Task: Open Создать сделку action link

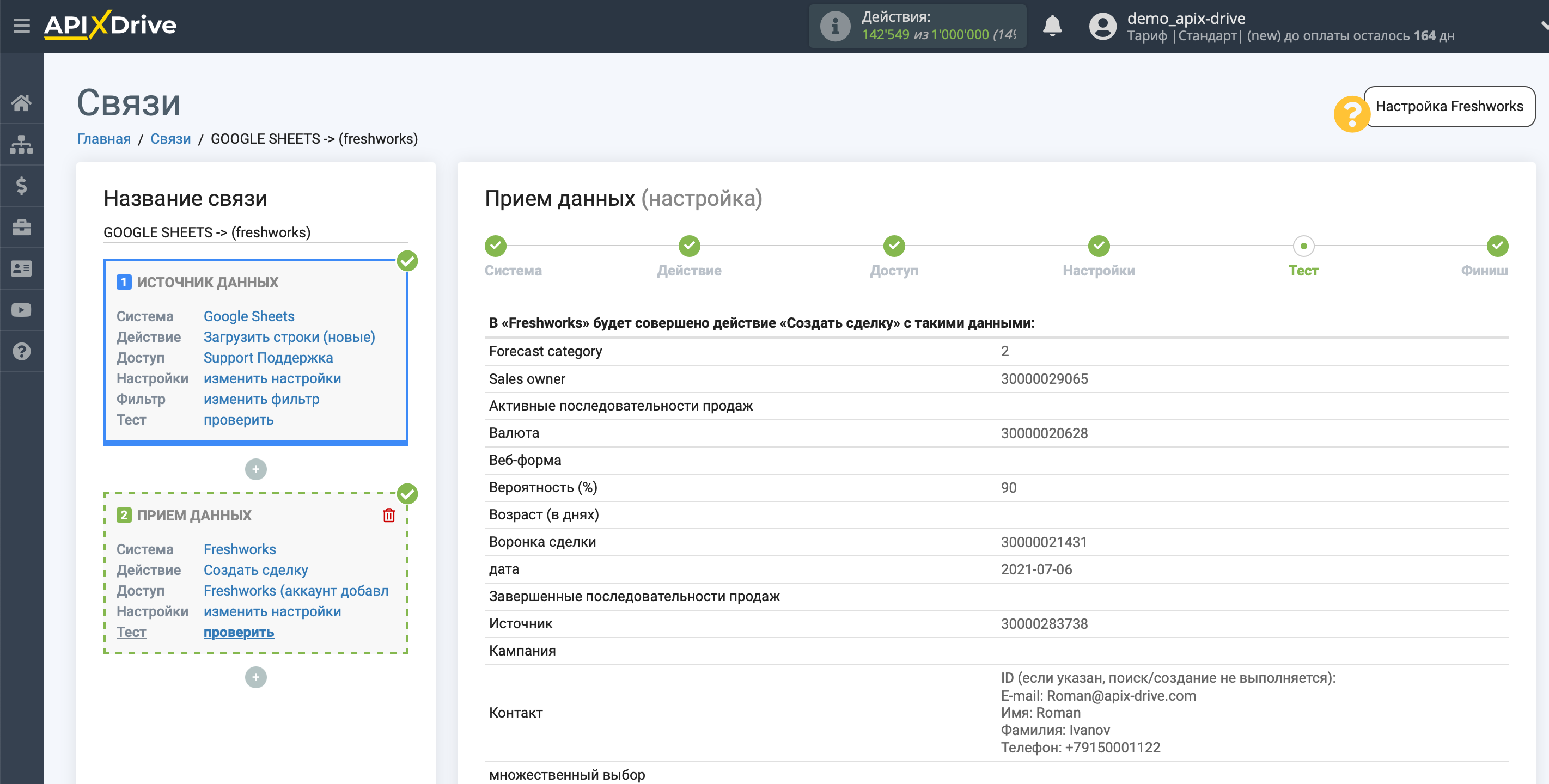Action: point(255,570)
